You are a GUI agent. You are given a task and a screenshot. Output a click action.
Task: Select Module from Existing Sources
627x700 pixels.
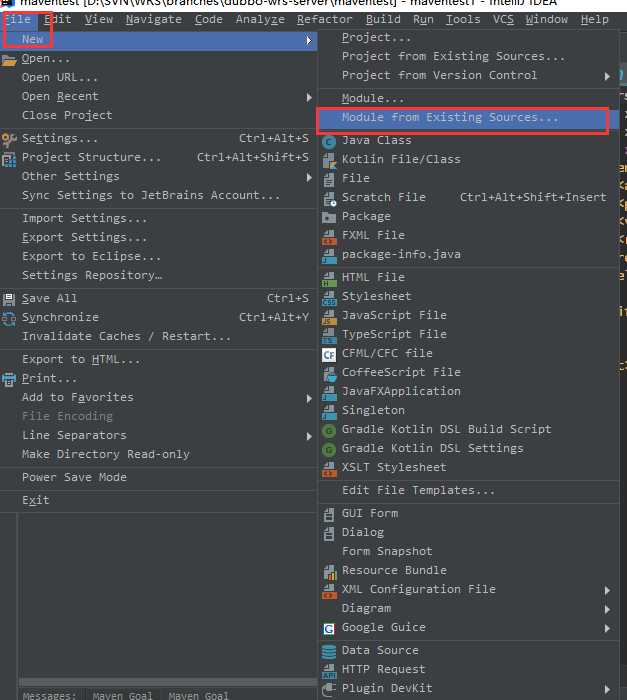pos(468,118)
